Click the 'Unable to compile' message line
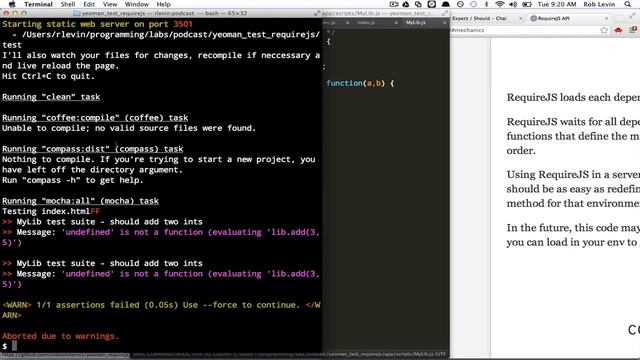640x360 pixels. (129, 128)
